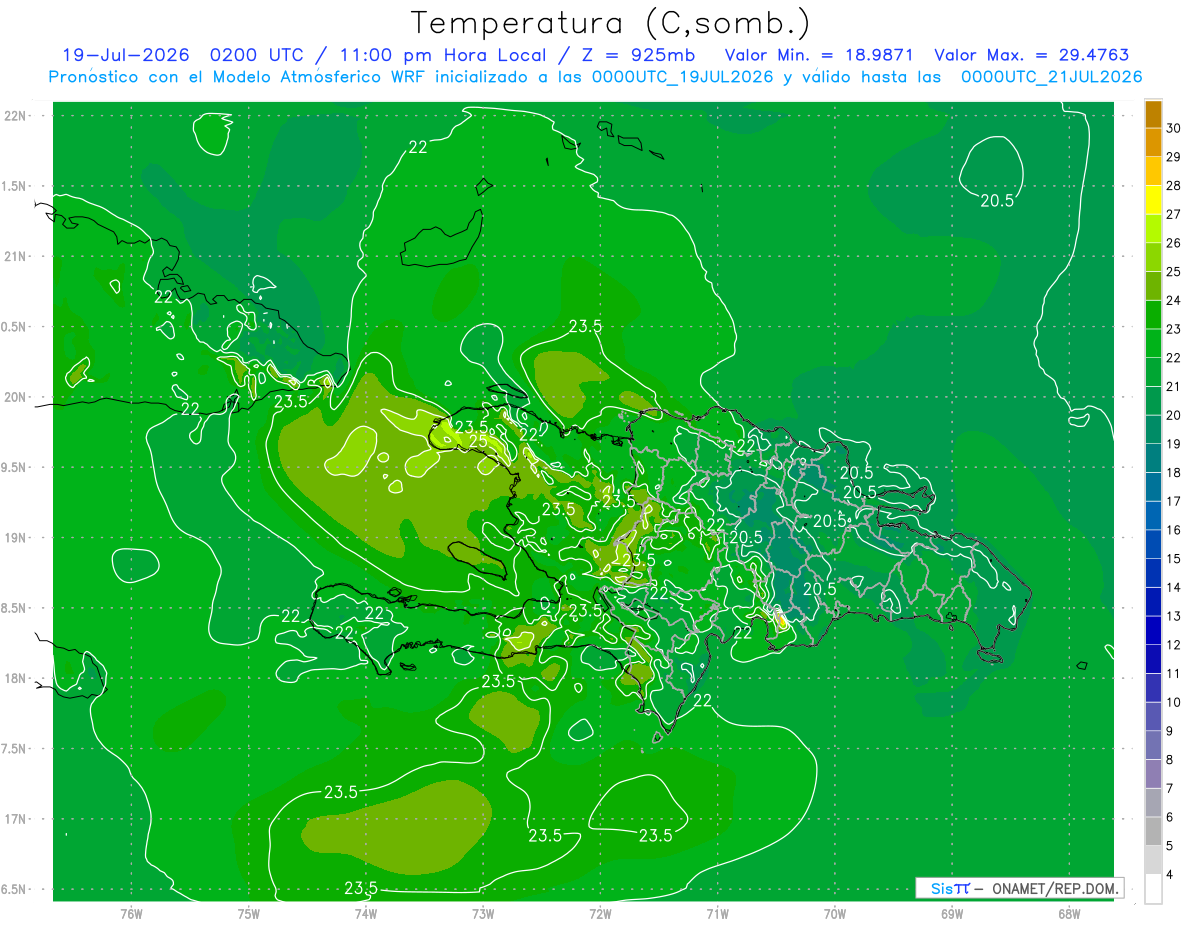Click the '12' label on the colorbar

pyautogui.click(x=1174, y=645)
